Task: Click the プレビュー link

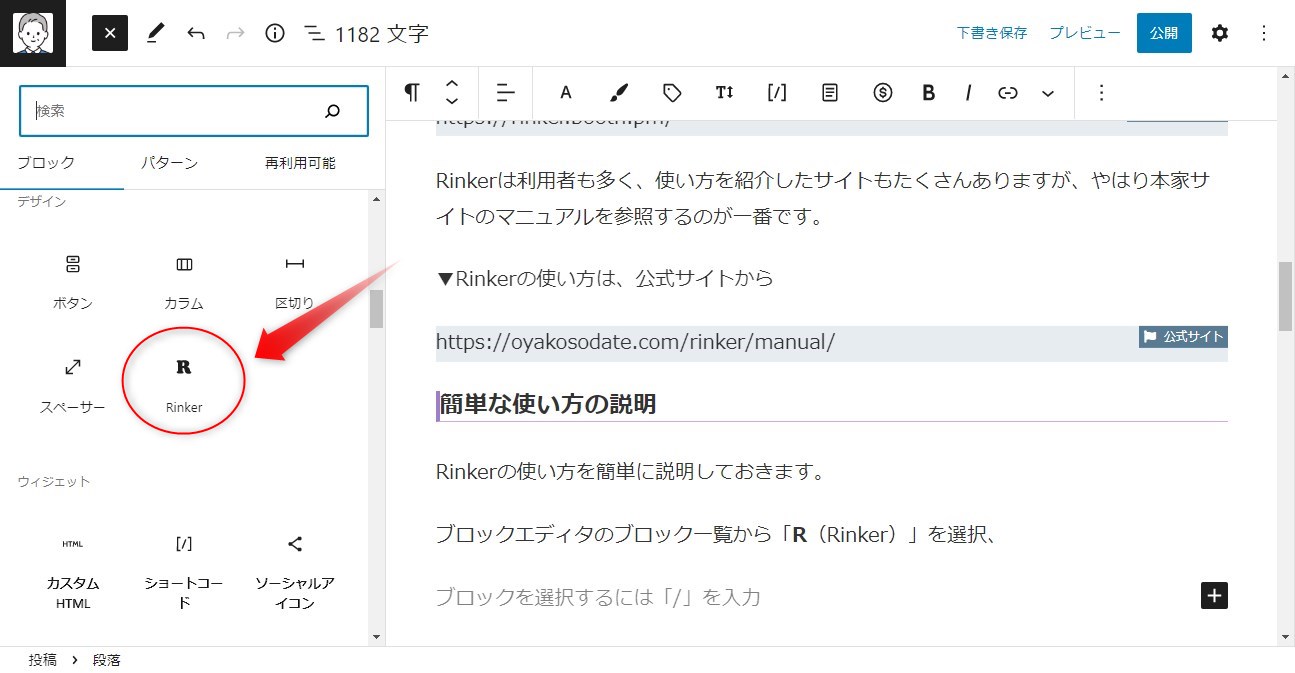Action: [x=1084, y=32]
